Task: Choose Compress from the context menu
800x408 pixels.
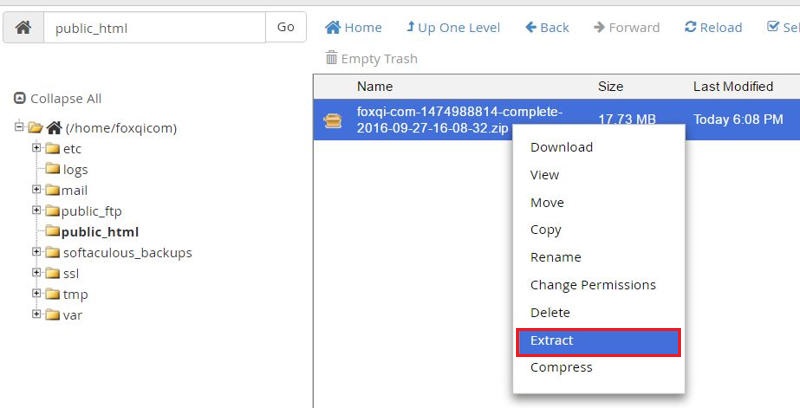Action: (561, 368)
